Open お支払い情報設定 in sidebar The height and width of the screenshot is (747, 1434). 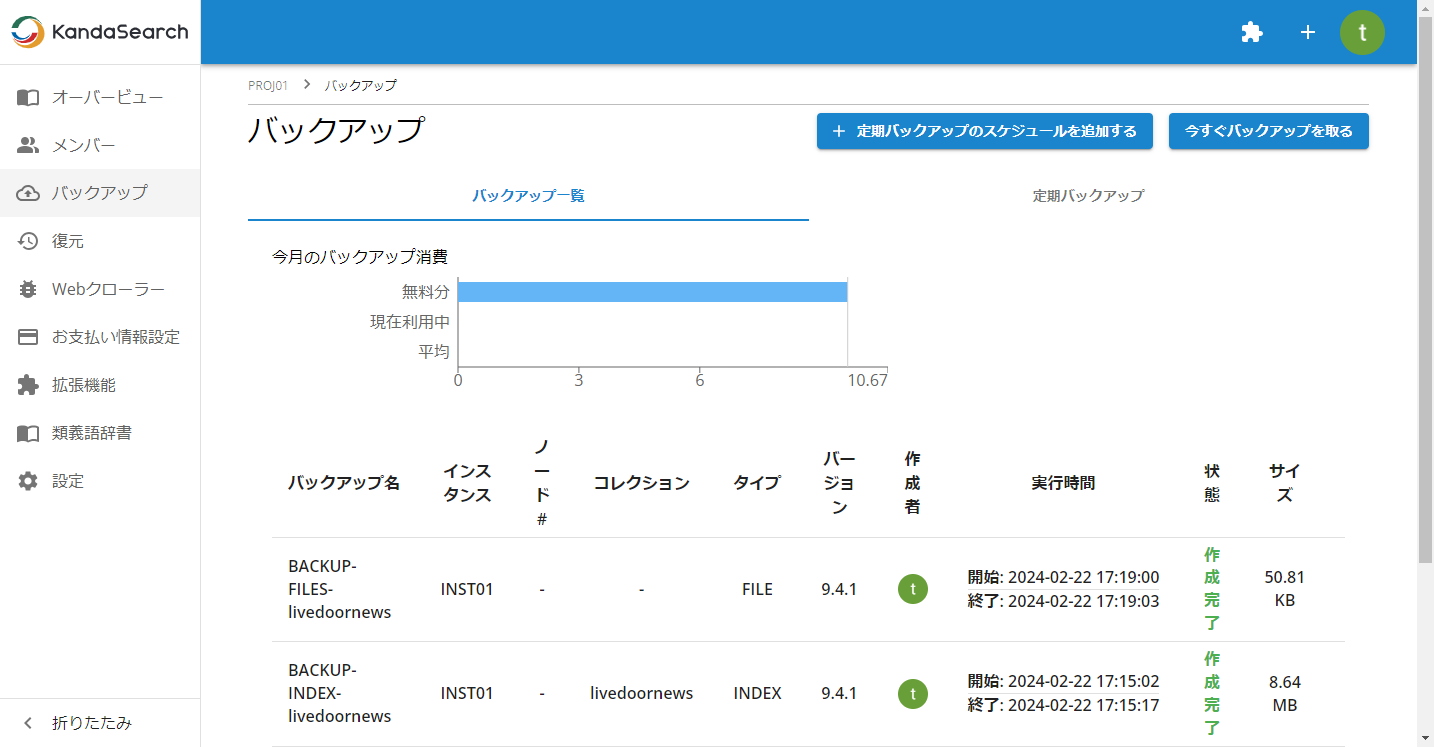tap(100, 337)
